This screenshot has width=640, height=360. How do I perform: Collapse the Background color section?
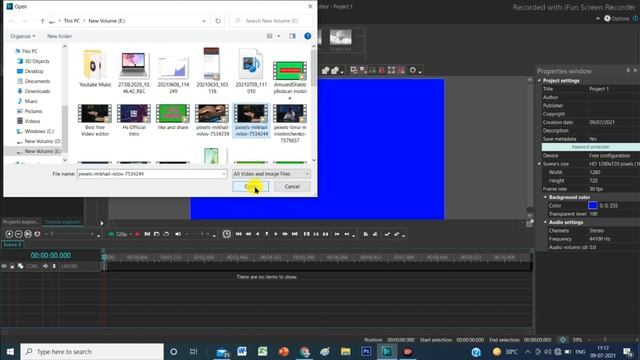[546, 197]
